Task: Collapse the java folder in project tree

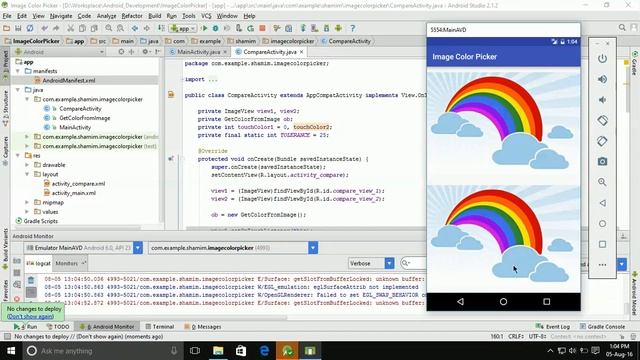Action: 18,90
